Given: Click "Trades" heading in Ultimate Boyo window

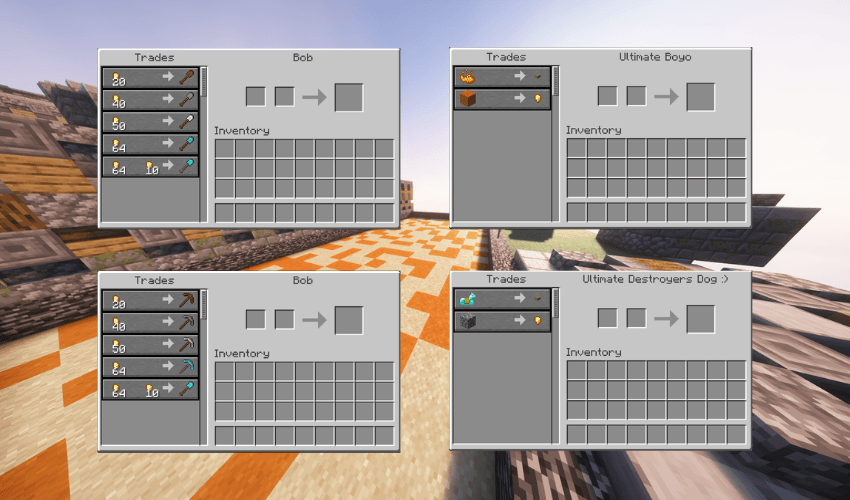Looking at the screenshot, I should pos(506,57).
